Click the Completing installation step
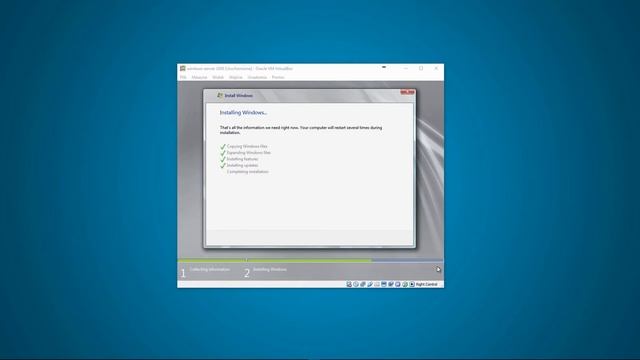Viewport: 640px width, 360px height. (248, 172)
